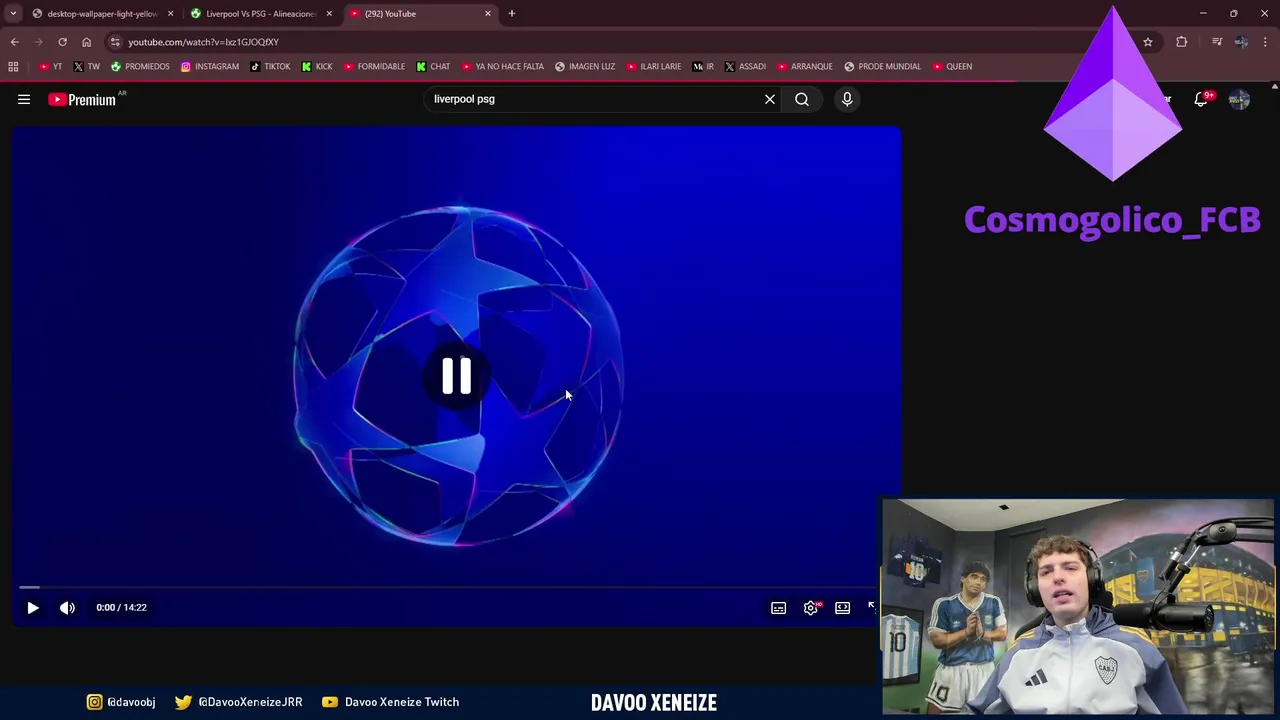Open YouTube account avatar menu

tap(1239, 99)
